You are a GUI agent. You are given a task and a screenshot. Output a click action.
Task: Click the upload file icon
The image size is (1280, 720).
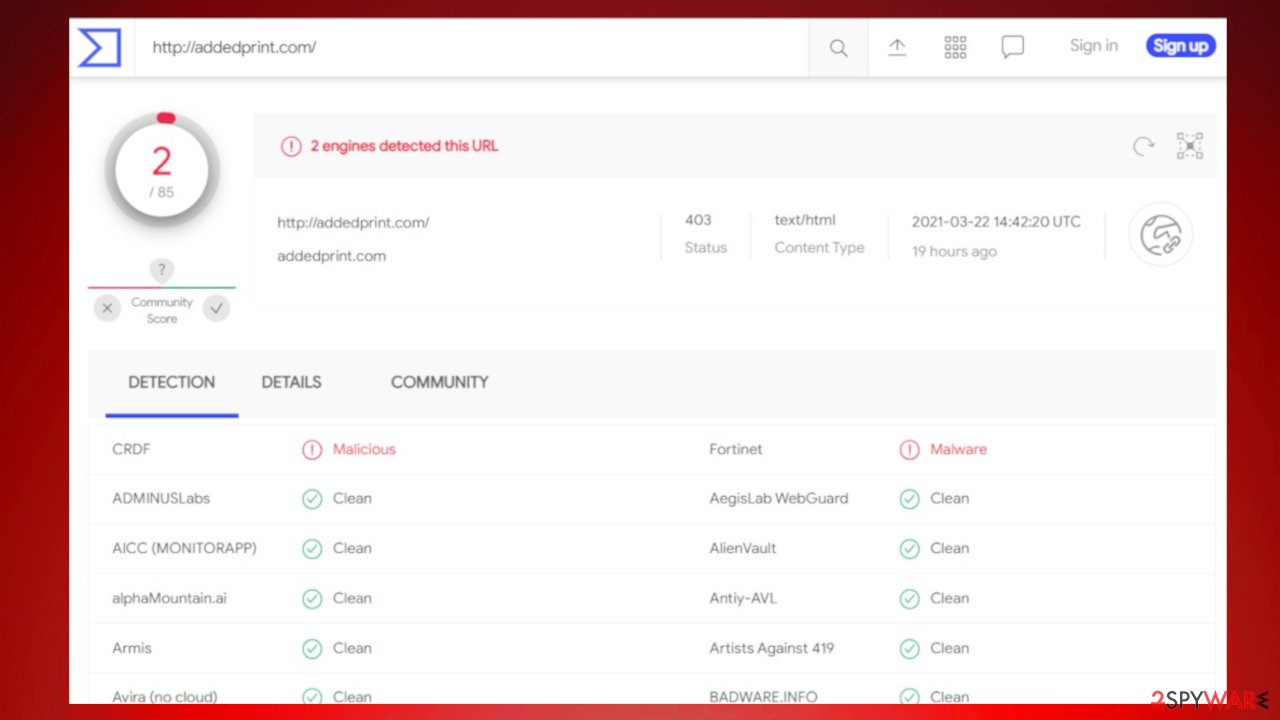[x=897, y=47]
